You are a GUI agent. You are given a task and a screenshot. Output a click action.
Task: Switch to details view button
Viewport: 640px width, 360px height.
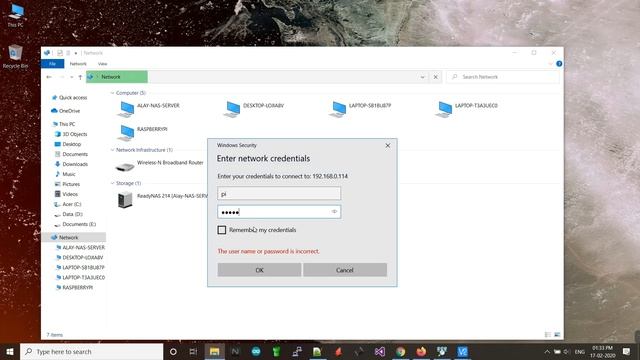point(548,335)
